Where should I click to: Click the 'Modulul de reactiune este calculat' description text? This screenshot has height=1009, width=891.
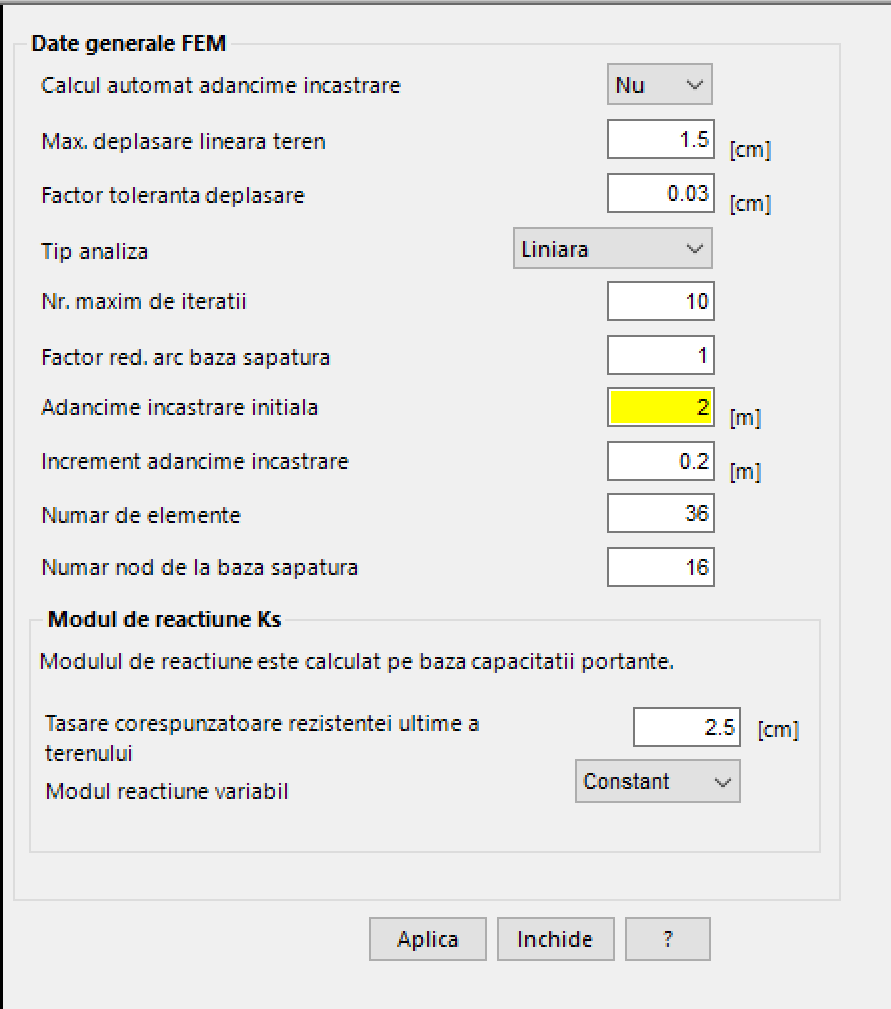tap(356, 662)
